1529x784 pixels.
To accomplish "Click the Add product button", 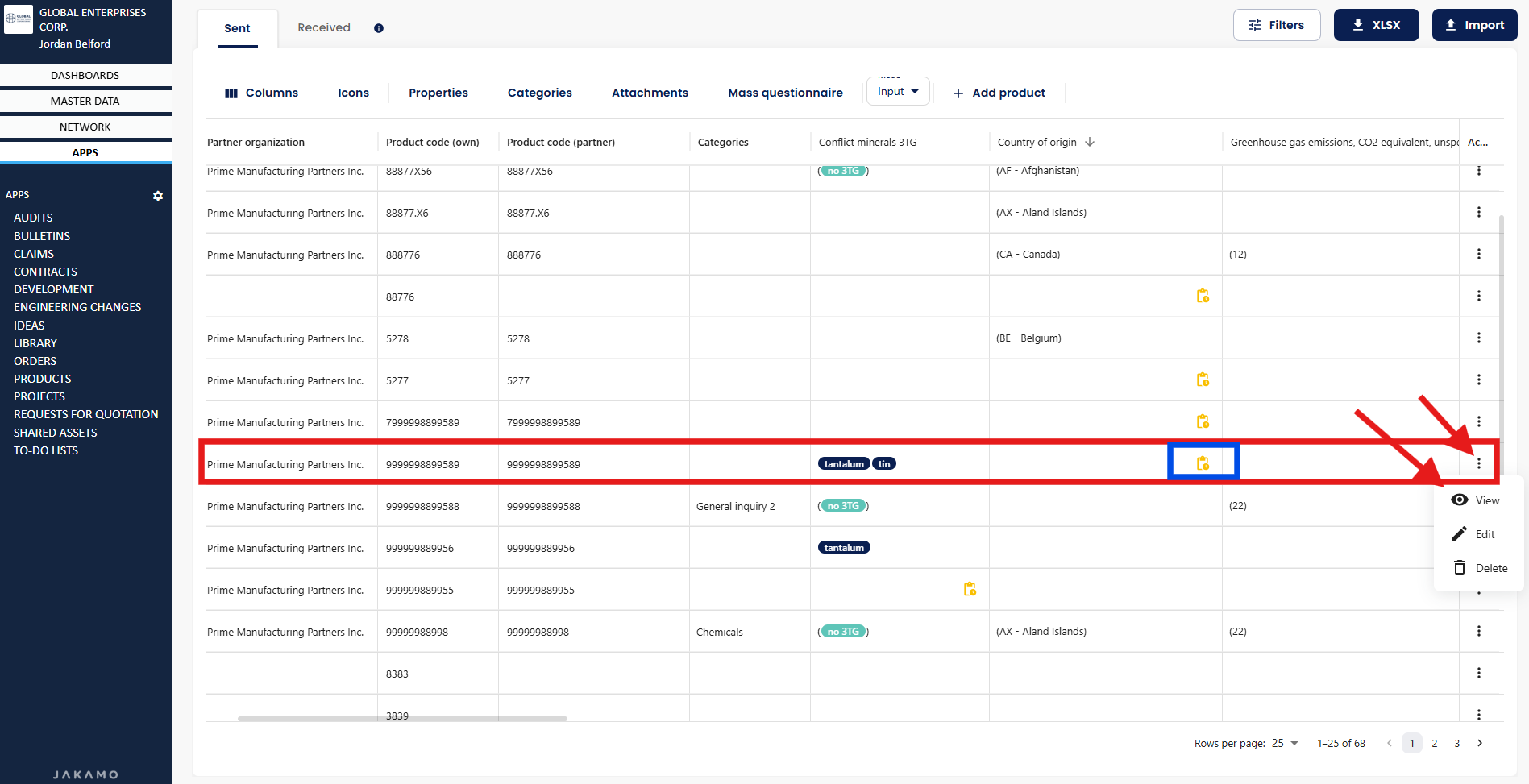I will 999,93.
